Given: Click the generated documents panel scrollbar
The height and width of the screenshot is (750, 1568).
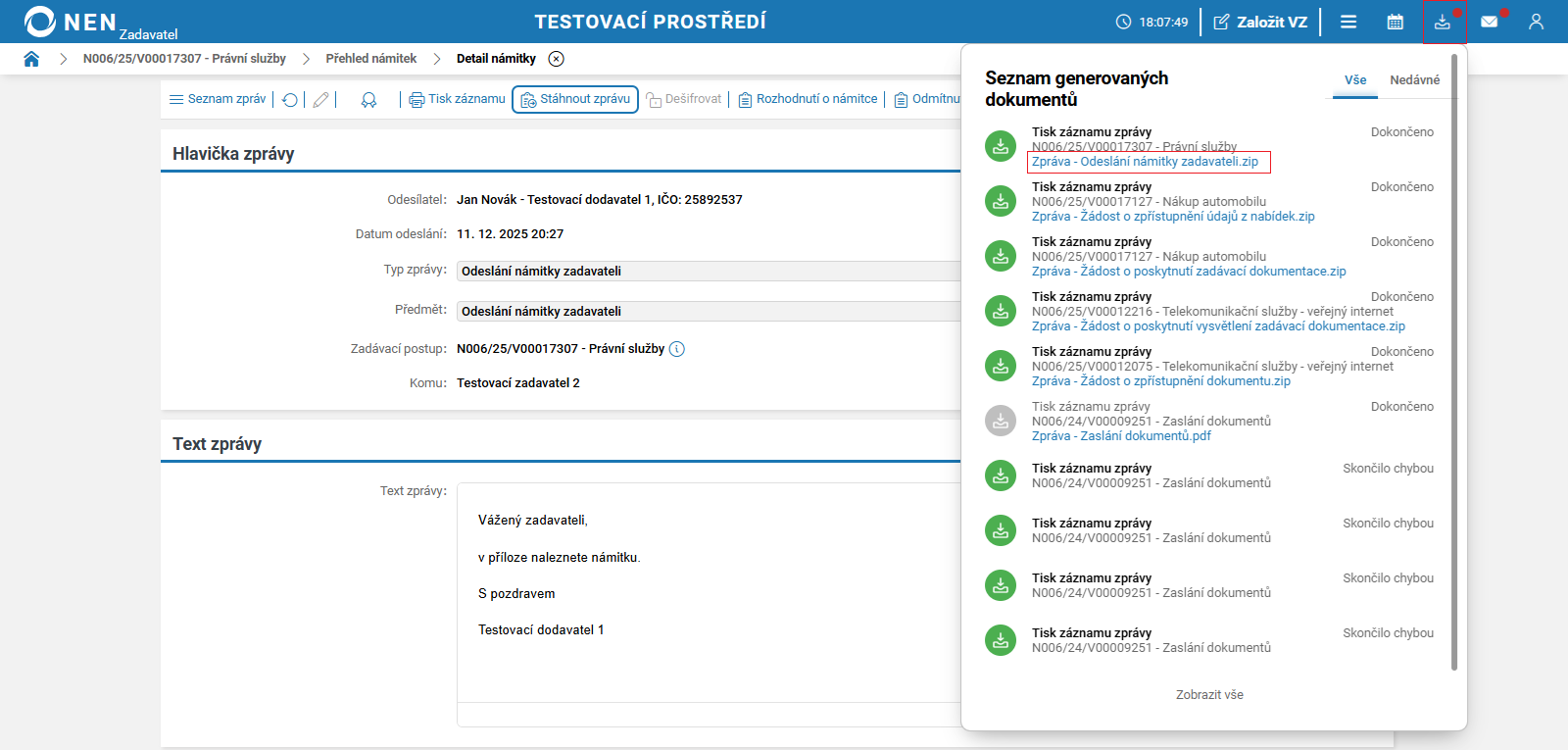Looking at the screenshot, I should click(x=1454, y=363).
